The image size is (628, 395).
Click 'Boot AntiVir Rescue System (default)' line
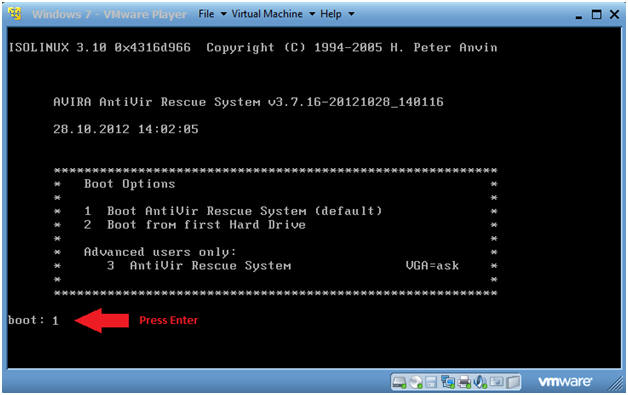233,211
